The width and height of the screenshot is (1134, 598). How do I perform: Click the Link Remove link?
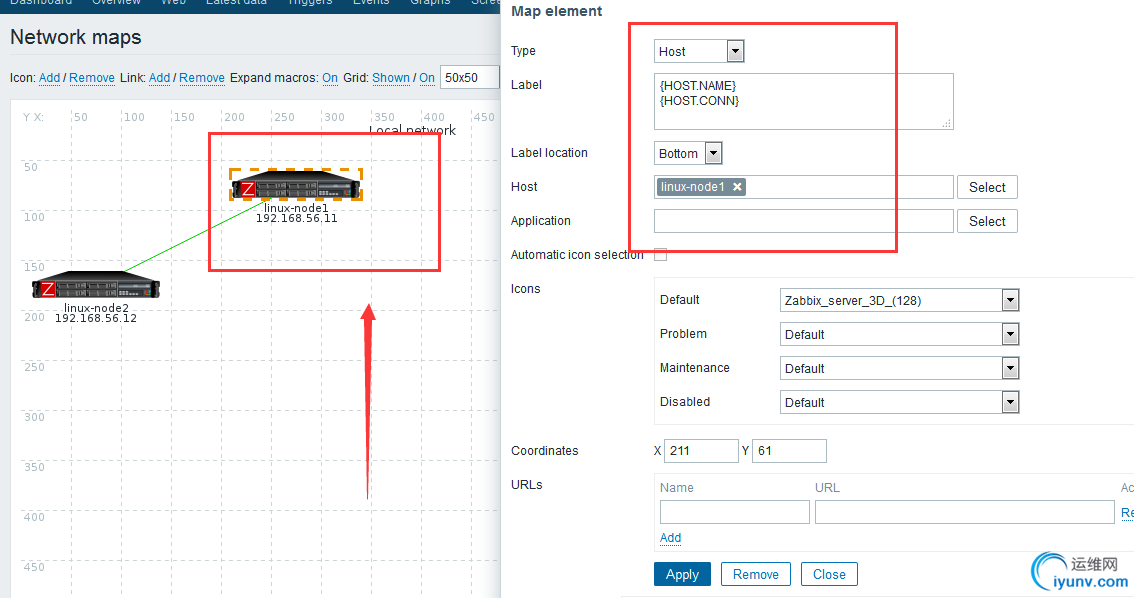[202, 77]
